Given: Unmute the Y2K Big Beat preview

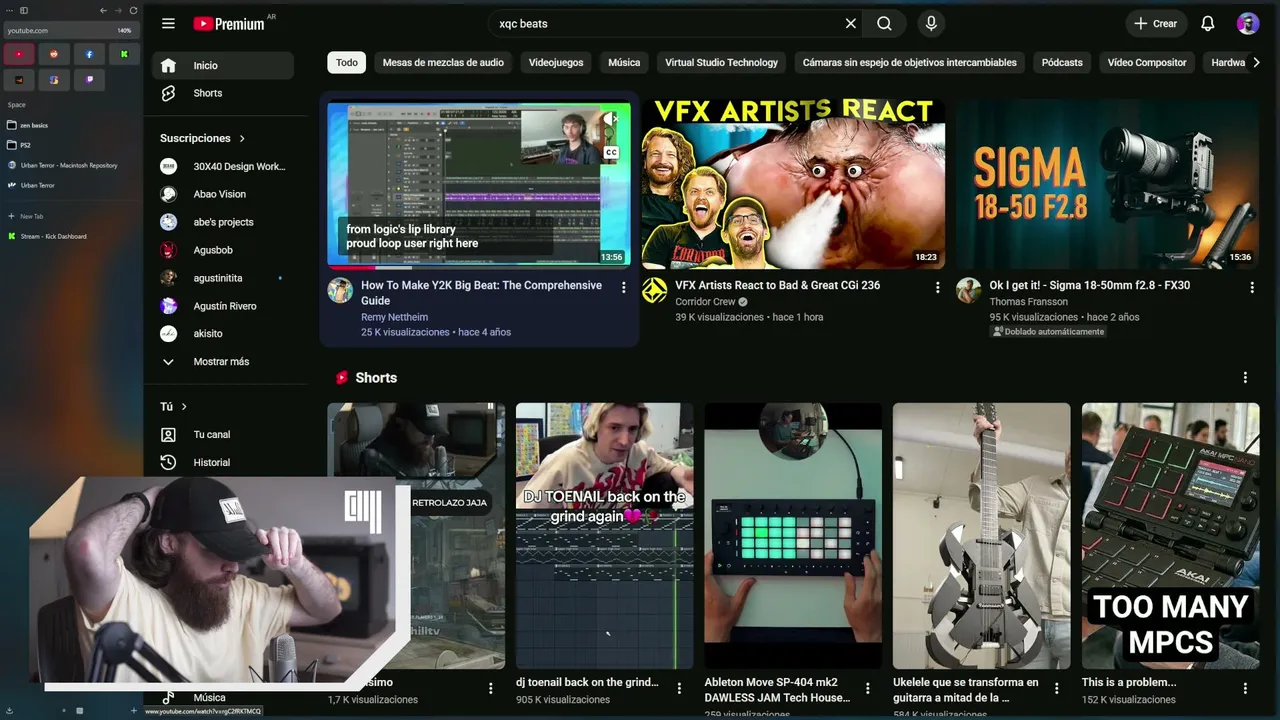Looking at the screenshot, I should coord(609,120).
